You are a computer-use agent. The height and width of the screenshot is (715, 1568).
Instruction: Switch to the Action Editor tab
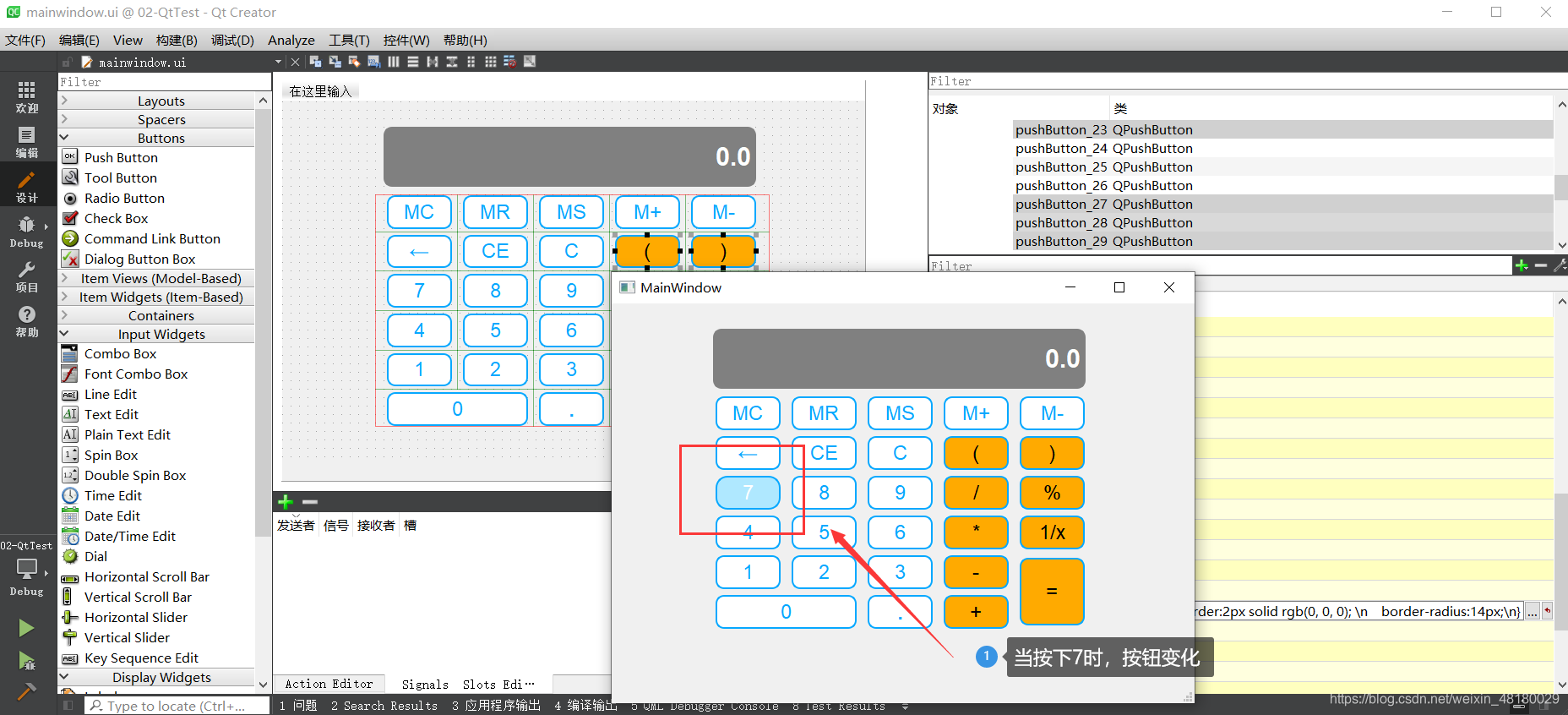point(329,684)
